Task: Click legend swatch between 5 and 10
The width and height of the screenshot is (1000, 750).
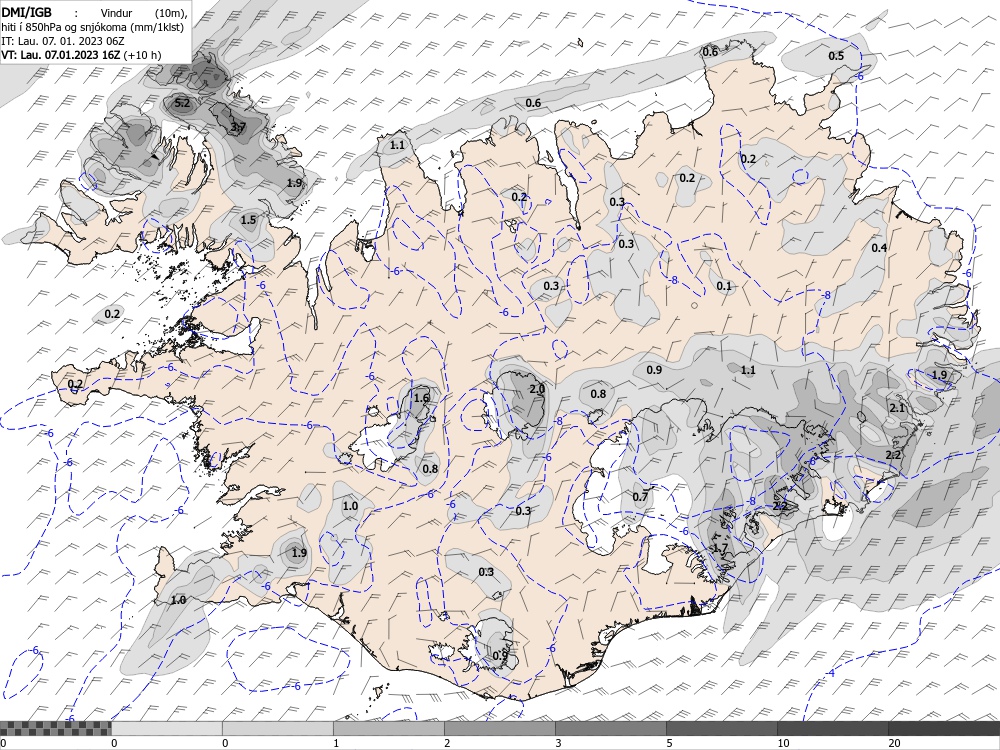Action: (721, 728)
